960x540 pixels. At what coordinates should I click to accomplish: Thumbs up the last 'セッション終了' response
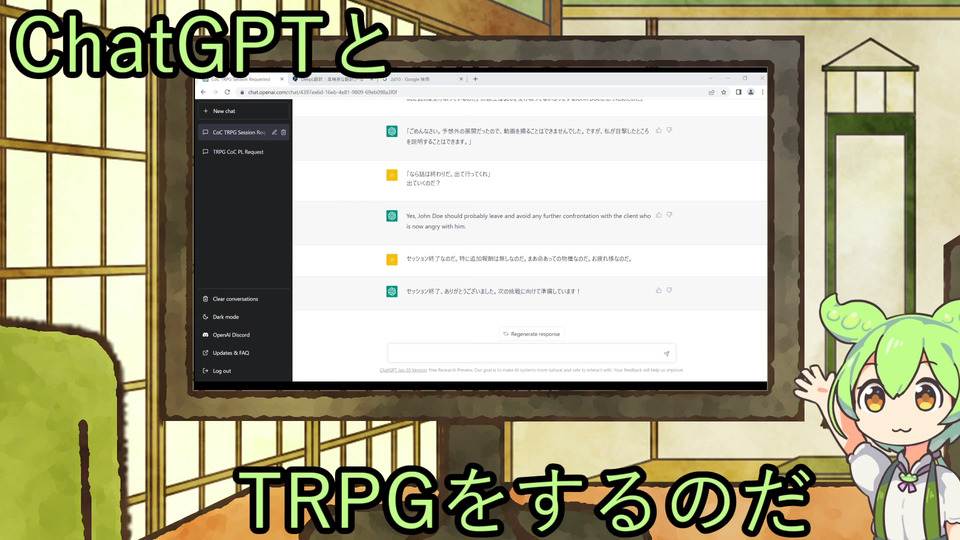659,291
